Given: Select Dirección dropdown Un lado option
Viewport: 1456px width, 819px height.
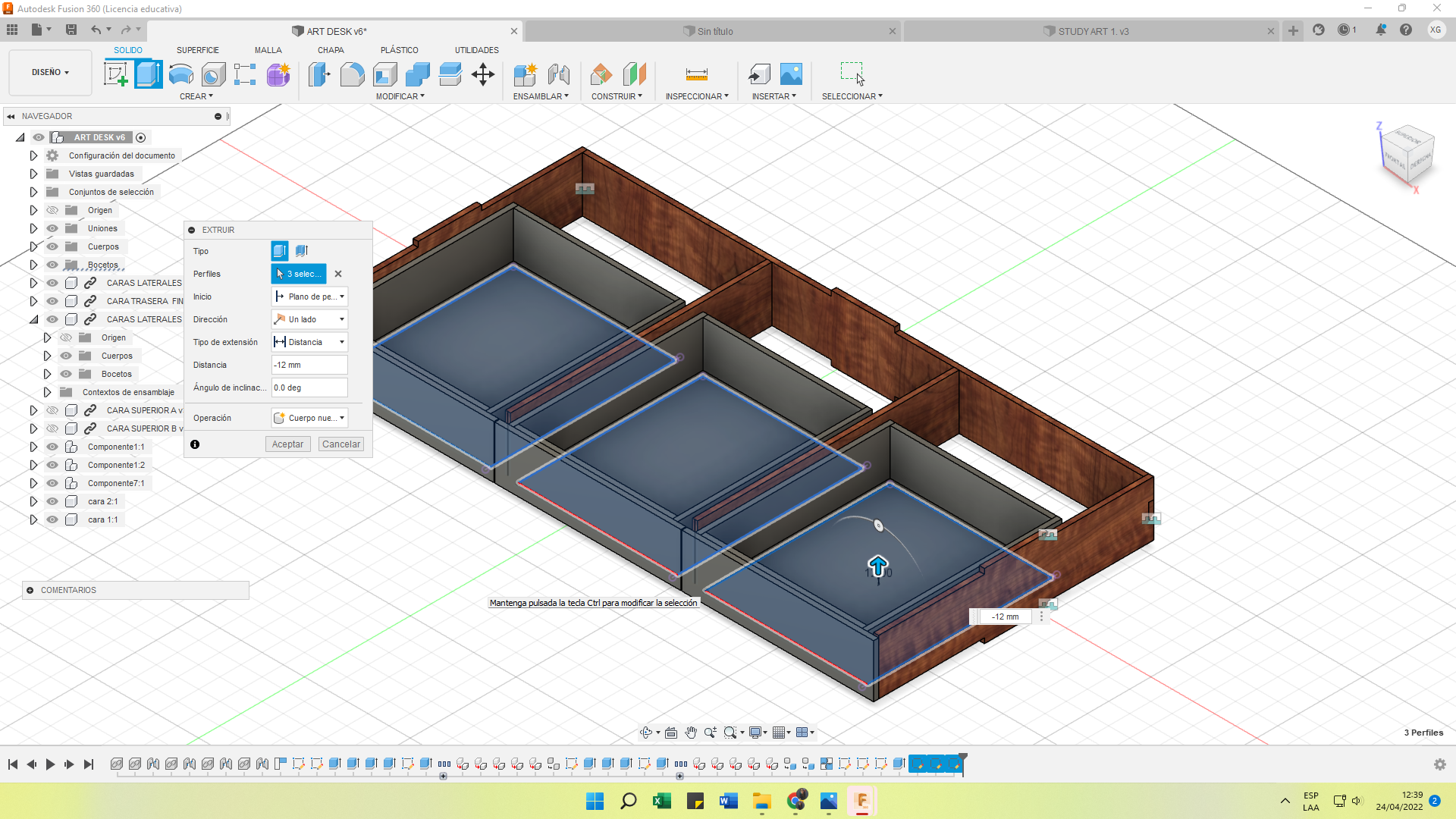Looking at the screenshot, I should (x=310, y=318).
